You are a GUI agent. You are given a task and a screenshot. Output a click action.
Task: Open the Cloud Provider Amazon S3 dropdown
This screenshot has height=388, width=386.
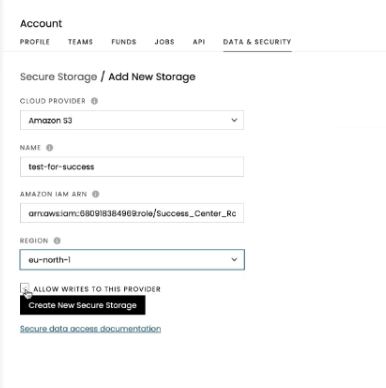132,120
